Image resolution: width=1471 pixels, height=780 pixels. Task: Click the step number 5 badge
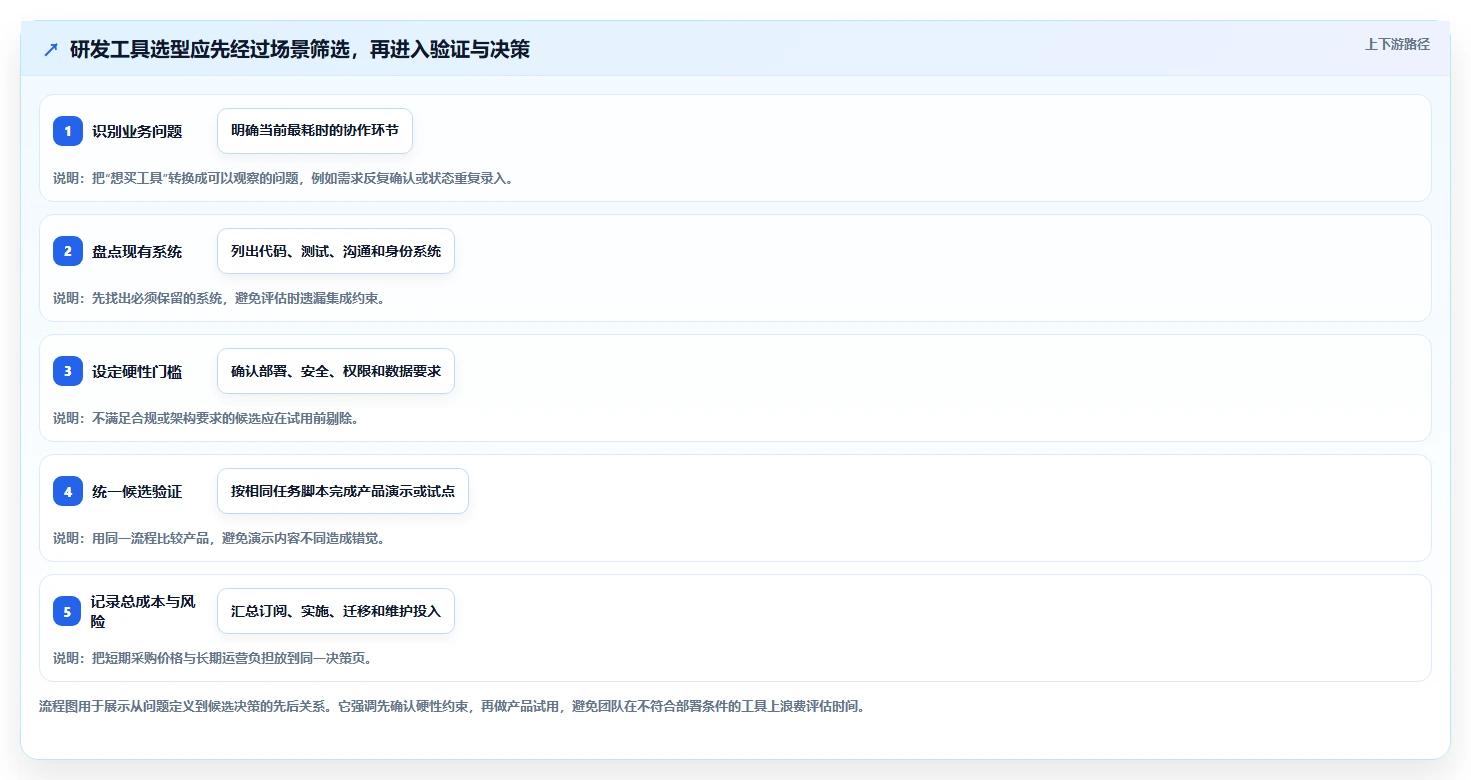tap(68, 611)
